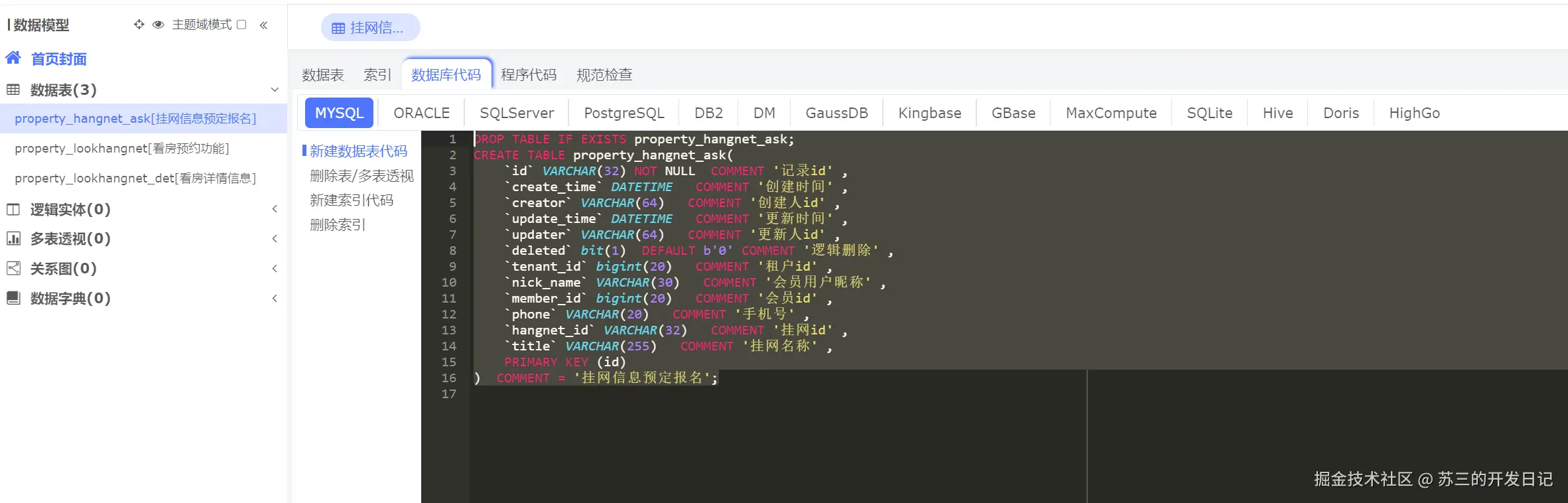Open the 首页封面 link
Screen dimensions: 1568x503
click(59, 59)
